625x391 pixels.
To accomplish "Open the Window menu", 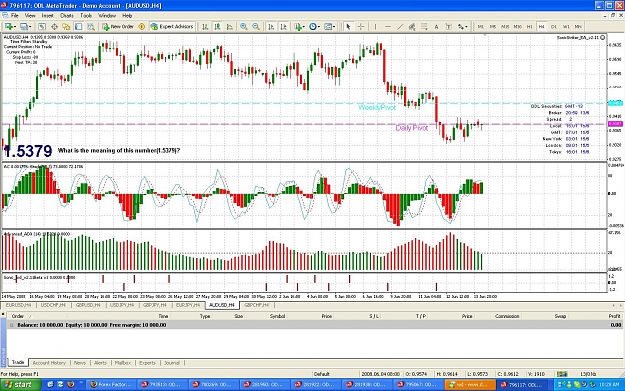I will (x=107, y=16).
